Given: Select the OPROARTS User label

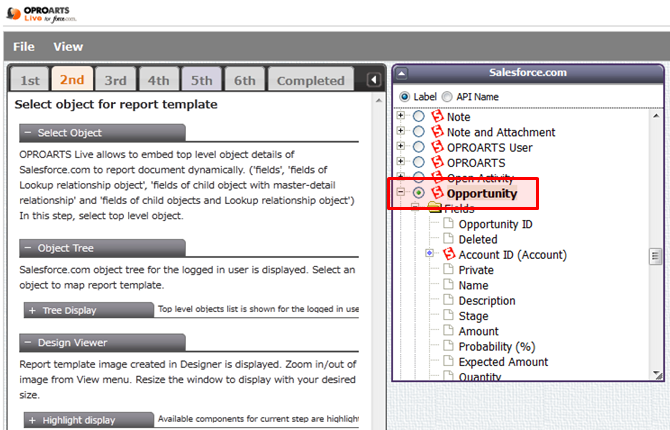Looking at the screenshot, I should click(x=489, y=147).
